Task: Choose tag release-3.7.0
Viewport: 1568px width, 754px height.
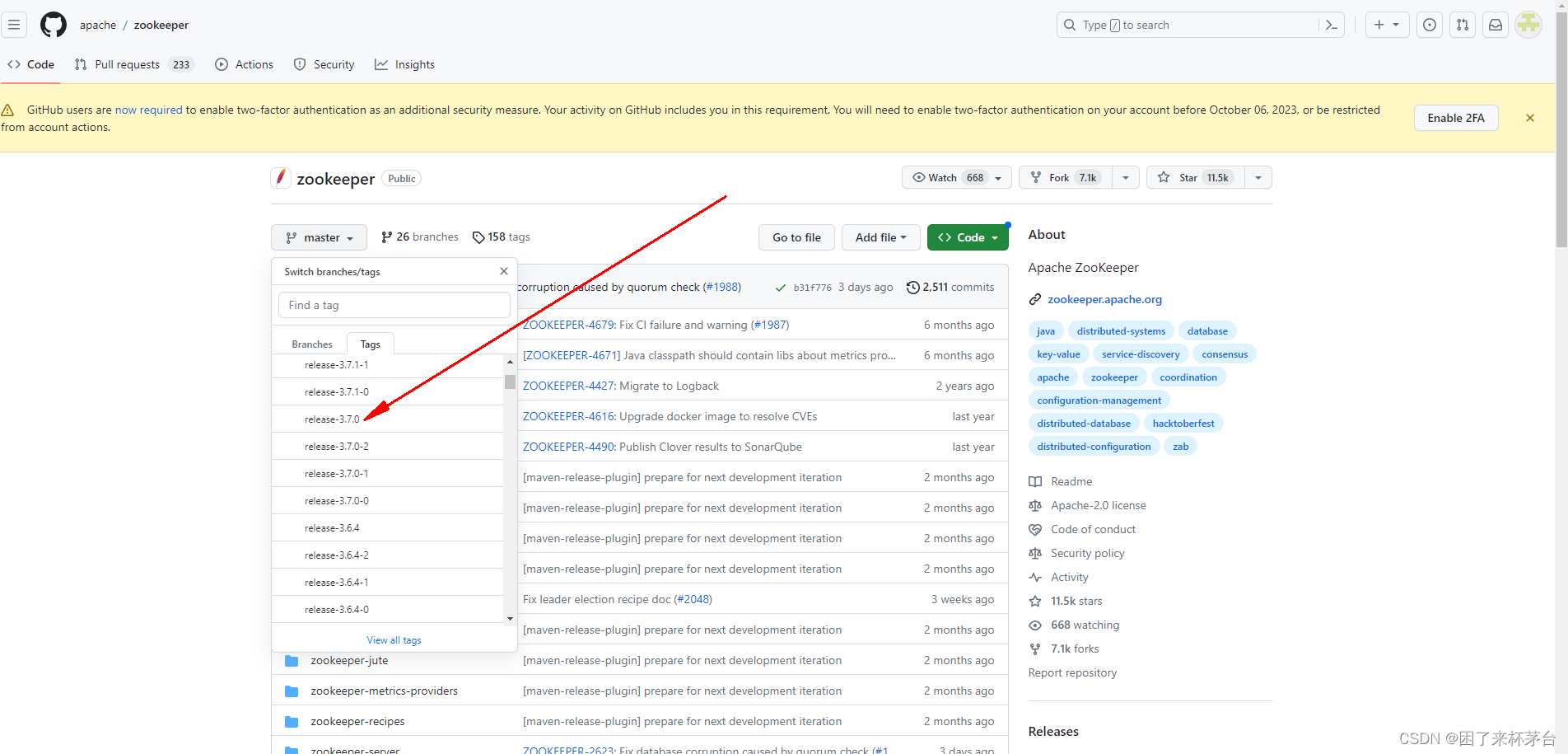Action: (388, 419)
